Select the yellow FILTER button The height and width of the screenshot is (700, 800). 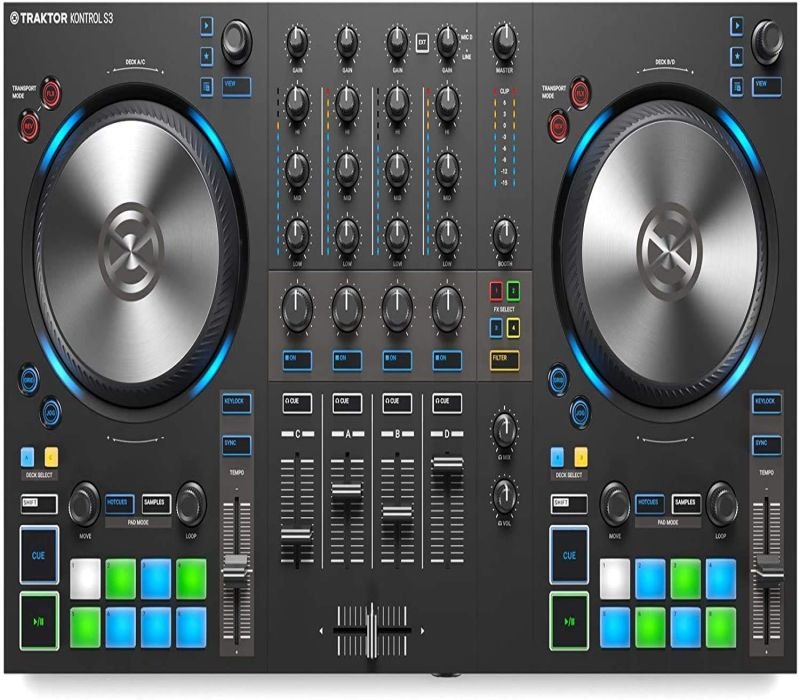pos(505,360)
